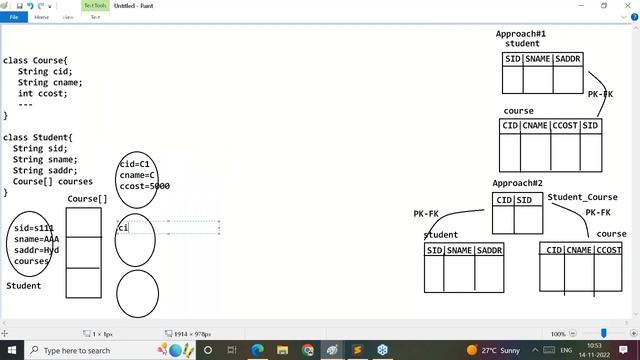The height and width of the screenshot is (360, 640).
Task: Click the horizontal scrollbar left arrow
Action: point(4,322)
